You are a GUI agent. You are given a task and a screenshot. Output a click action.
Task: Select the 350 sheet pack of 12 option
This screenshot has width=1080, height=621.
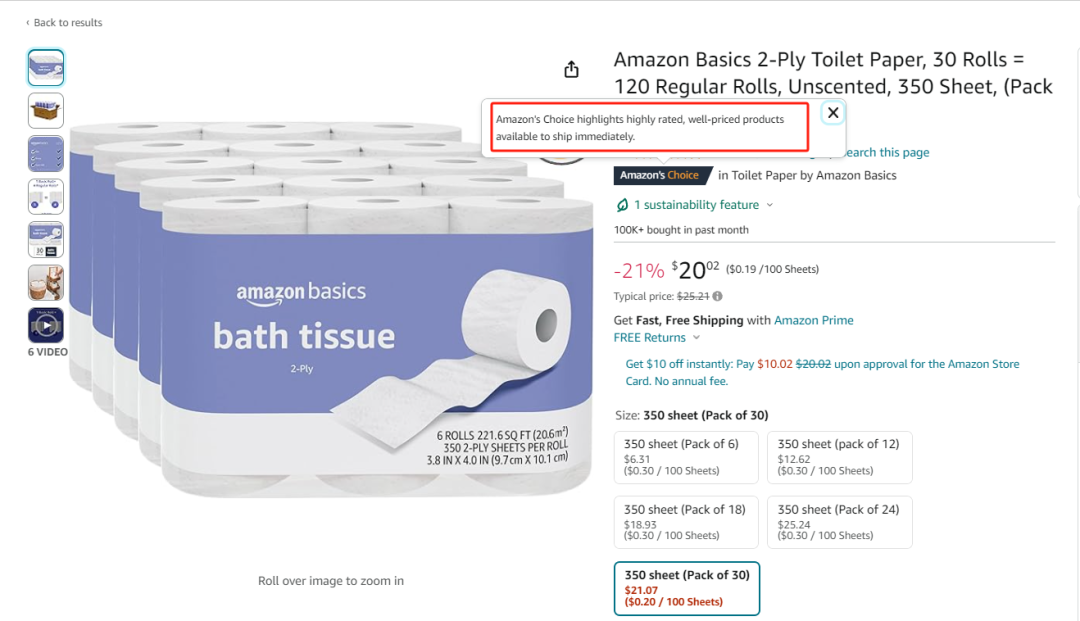pyautogui.click(x=839, y=457)
